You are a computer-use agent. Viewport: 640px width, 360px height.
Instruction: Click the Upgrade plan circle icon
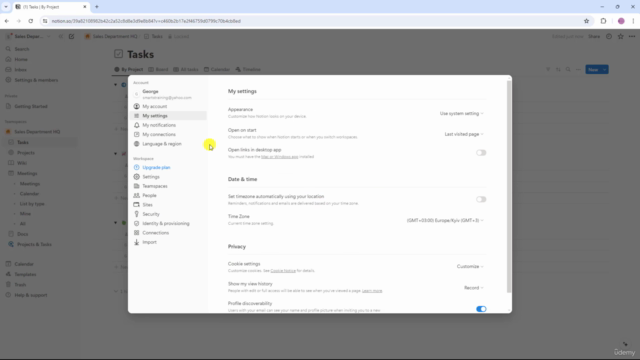[137, 167]
